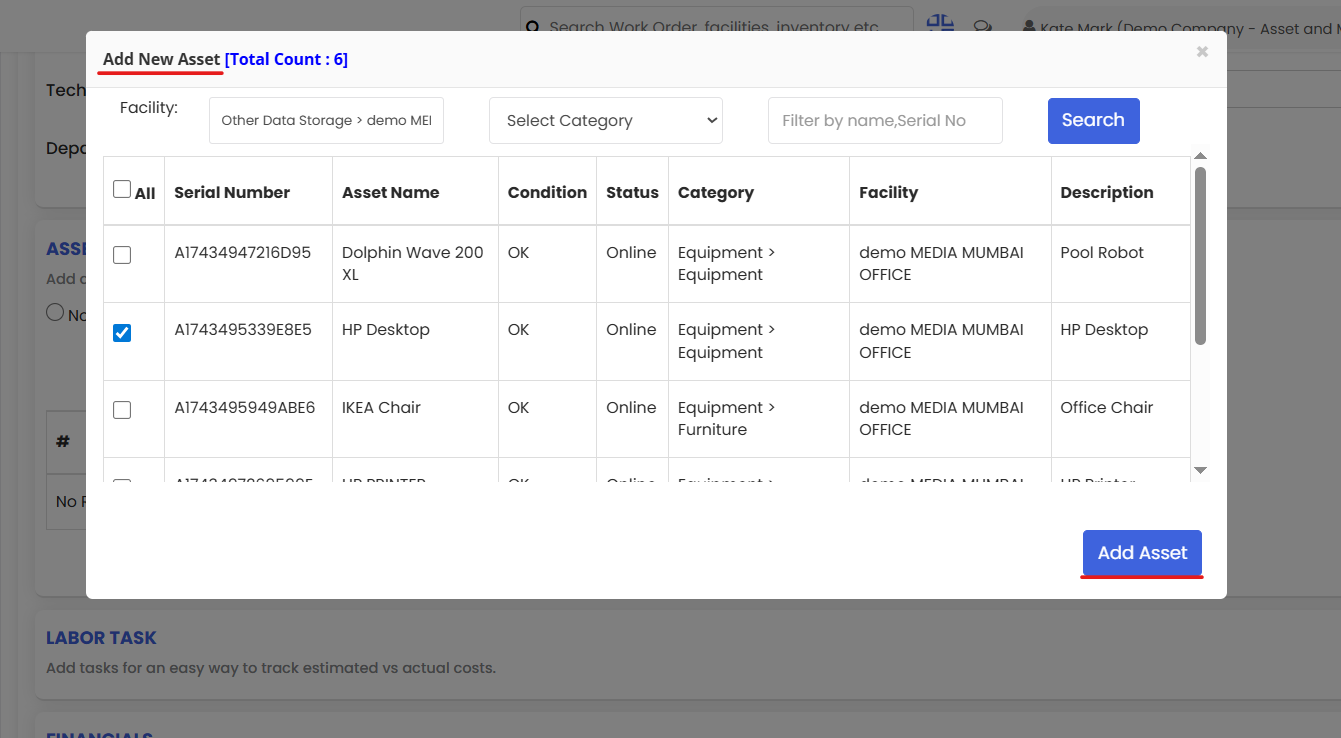Select the radio button in background Asset section

coord(55,312)
